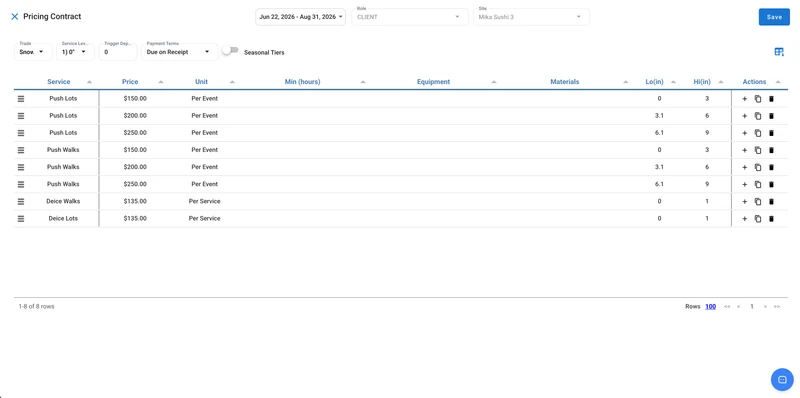Open the chat support bubble

click(x=782, y=379)
